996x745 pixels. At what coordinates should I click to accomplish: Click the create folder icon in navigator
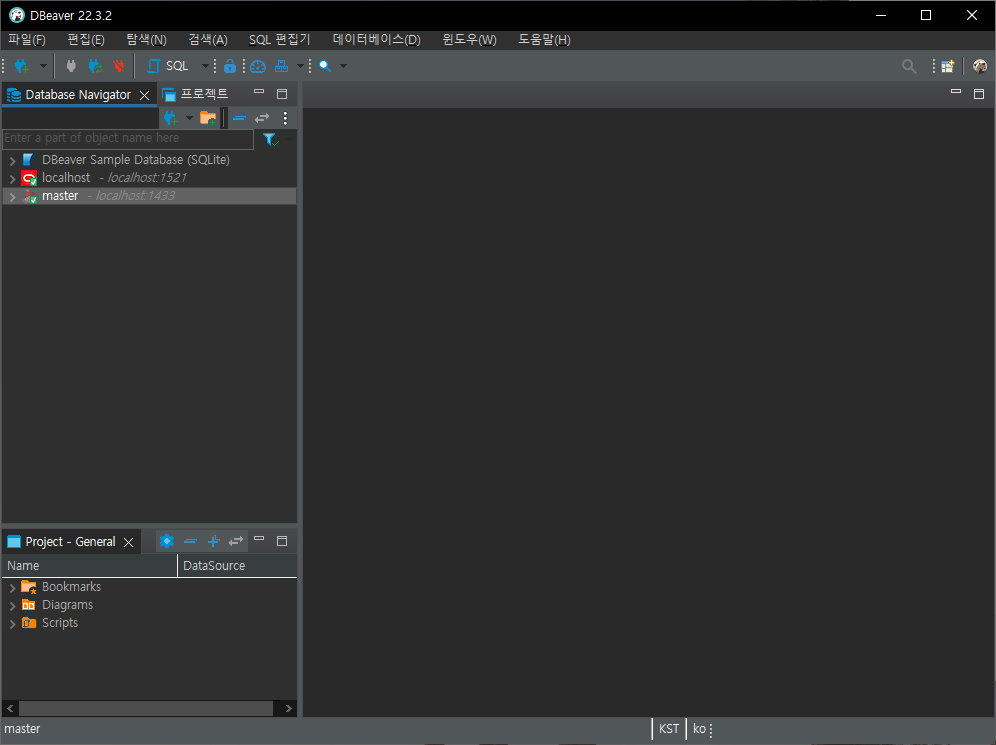pos(208,118)
